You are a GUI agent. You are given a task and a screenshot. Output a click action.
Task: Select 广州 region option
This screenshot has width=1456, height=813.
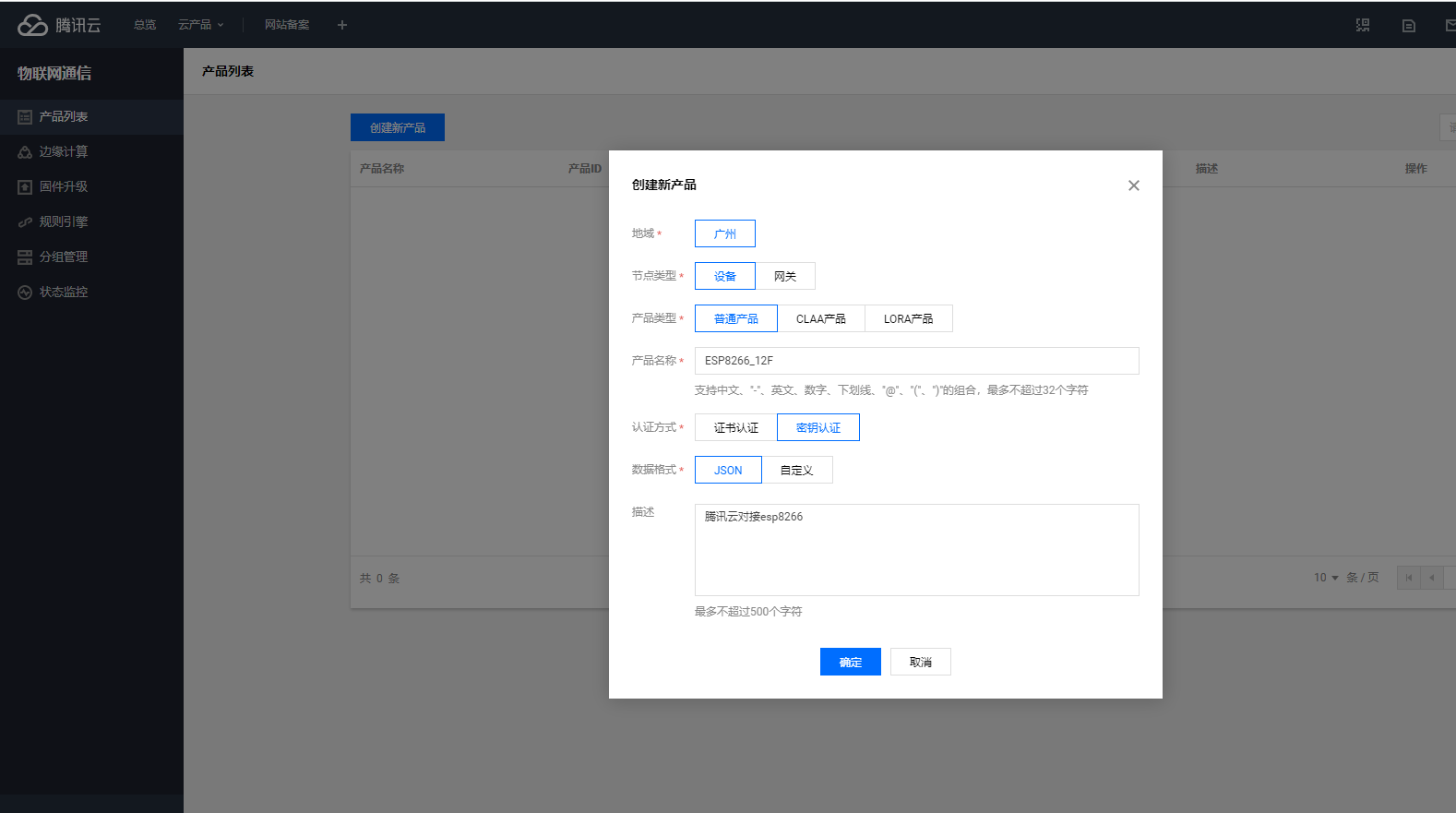point(725,233)
